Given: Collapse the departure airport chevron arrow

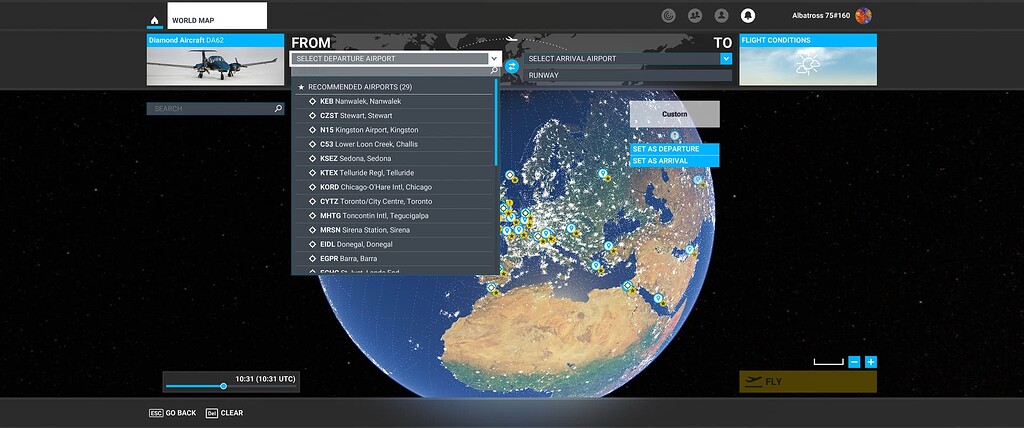Looking at the screenshot, I should coord(495,59).
